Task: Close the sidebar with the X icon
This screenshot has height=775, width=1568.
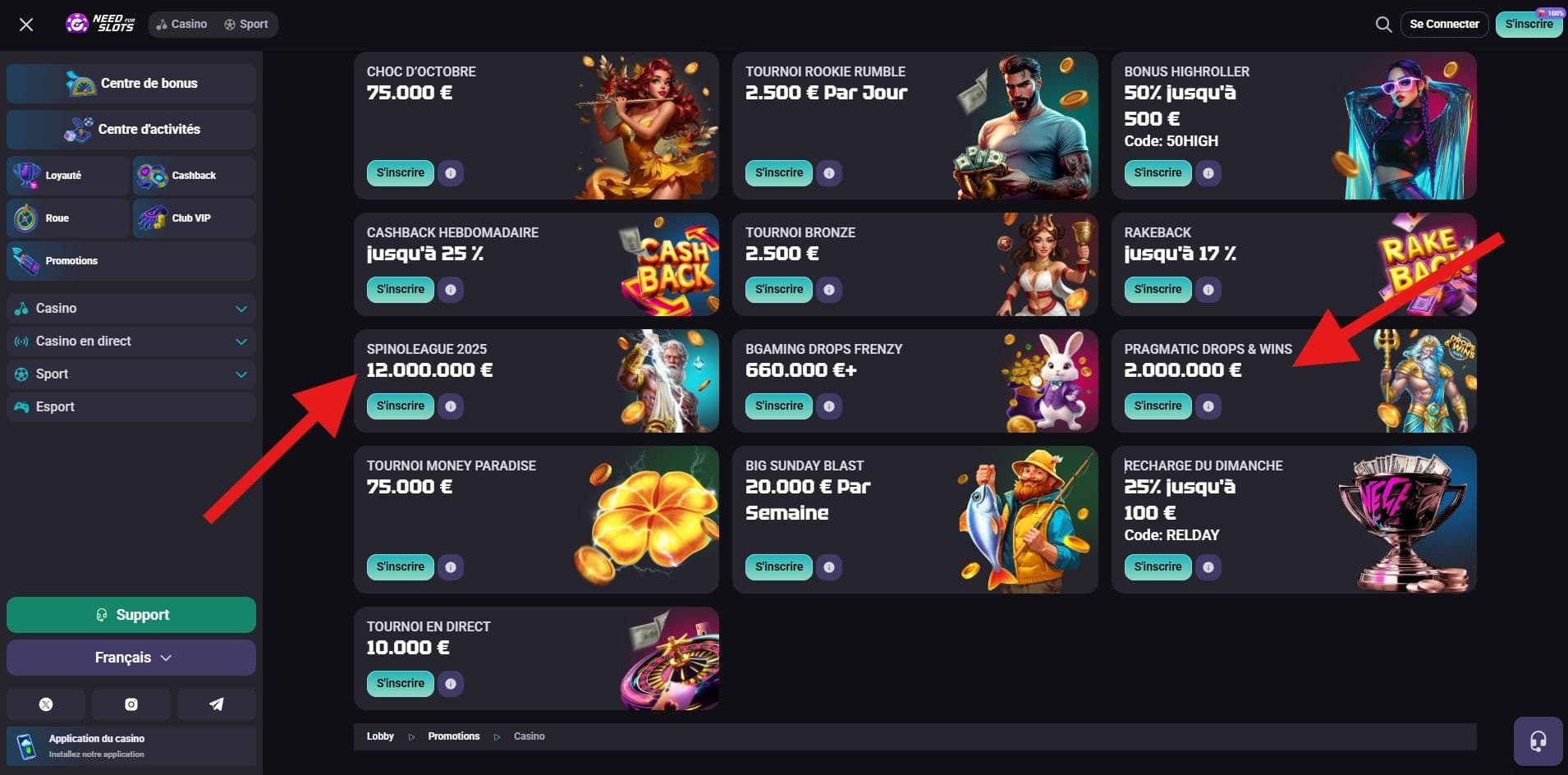Action: tap(26, 25)
